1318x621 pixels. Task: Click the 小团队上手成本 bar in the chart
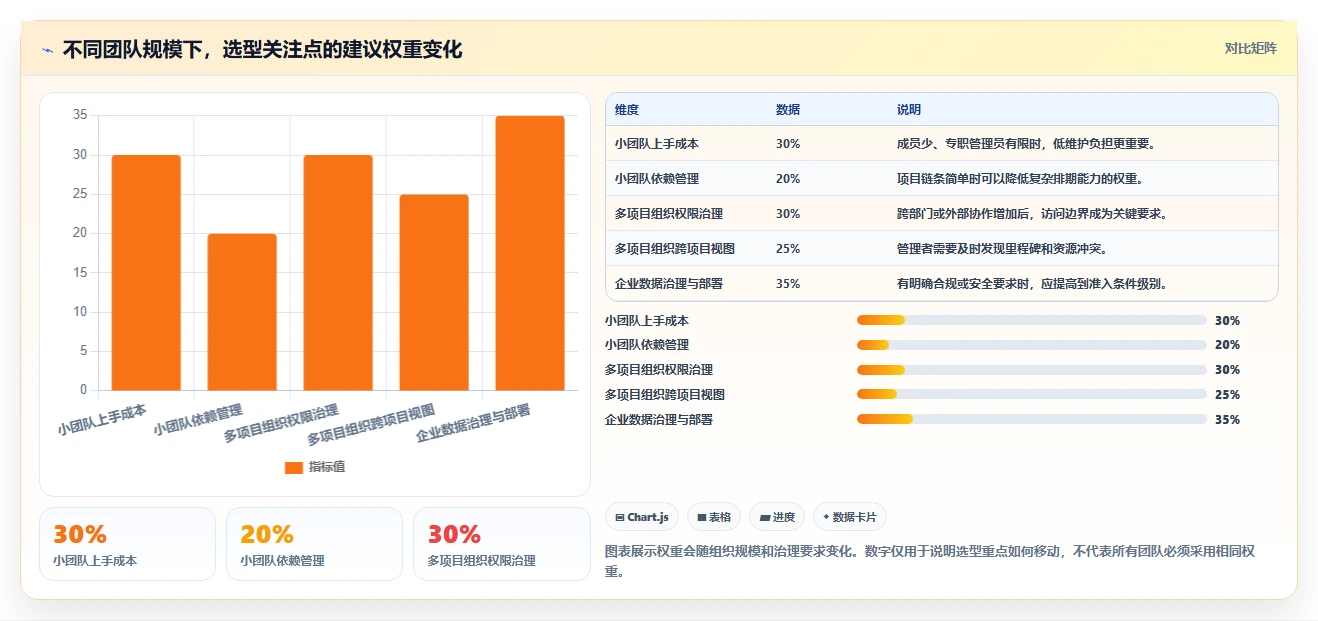(146, 273)
